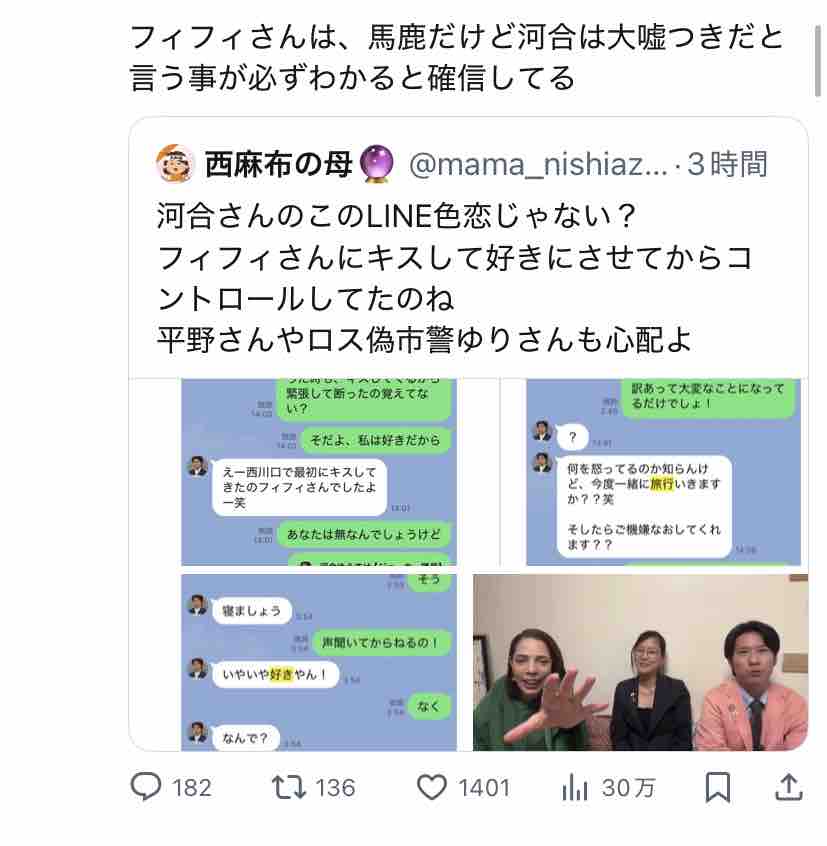Open top-left LINE chat screenshot

pyautogui.click(x=319, y=472)
